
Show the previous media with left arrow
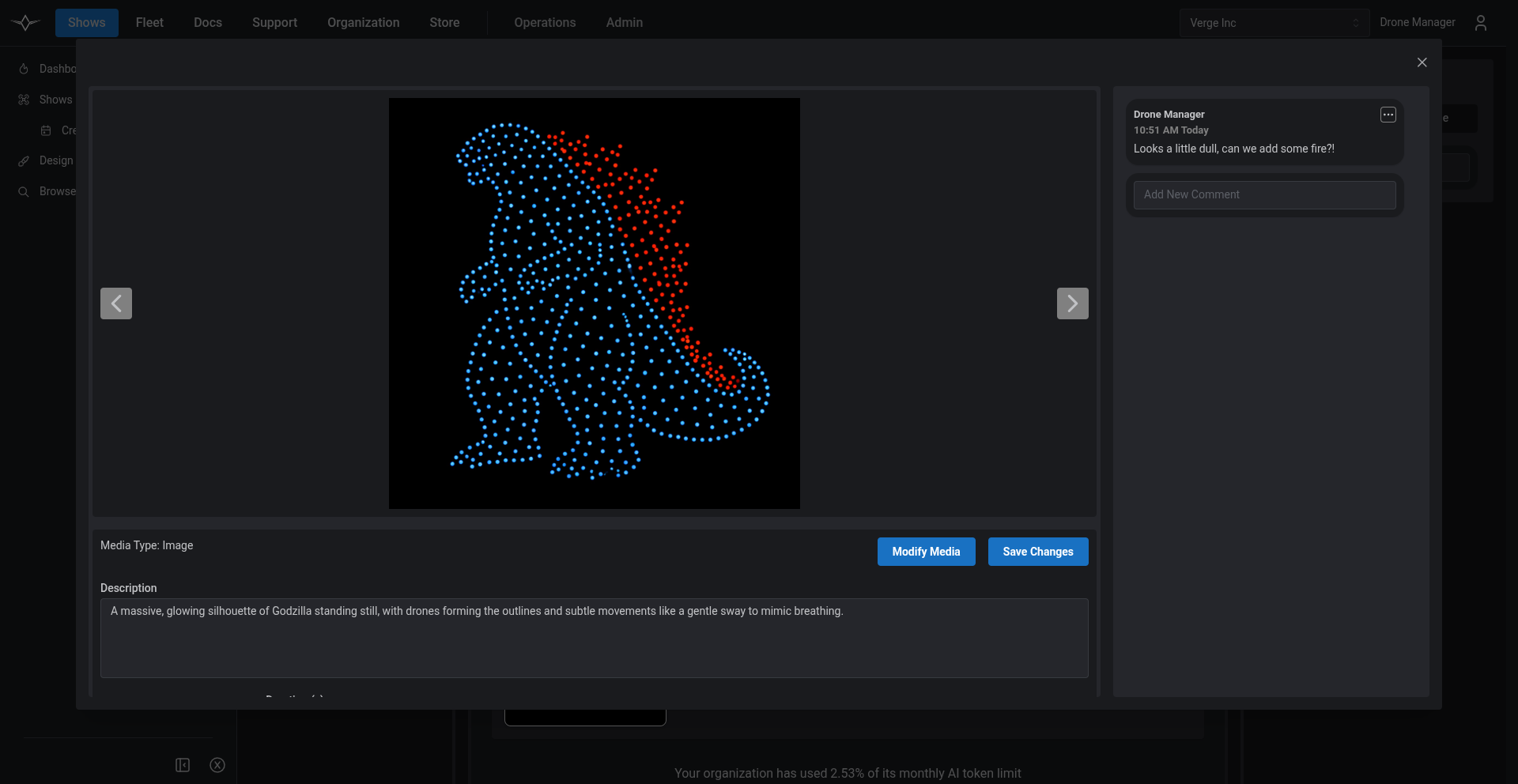(x=116, y=303)
